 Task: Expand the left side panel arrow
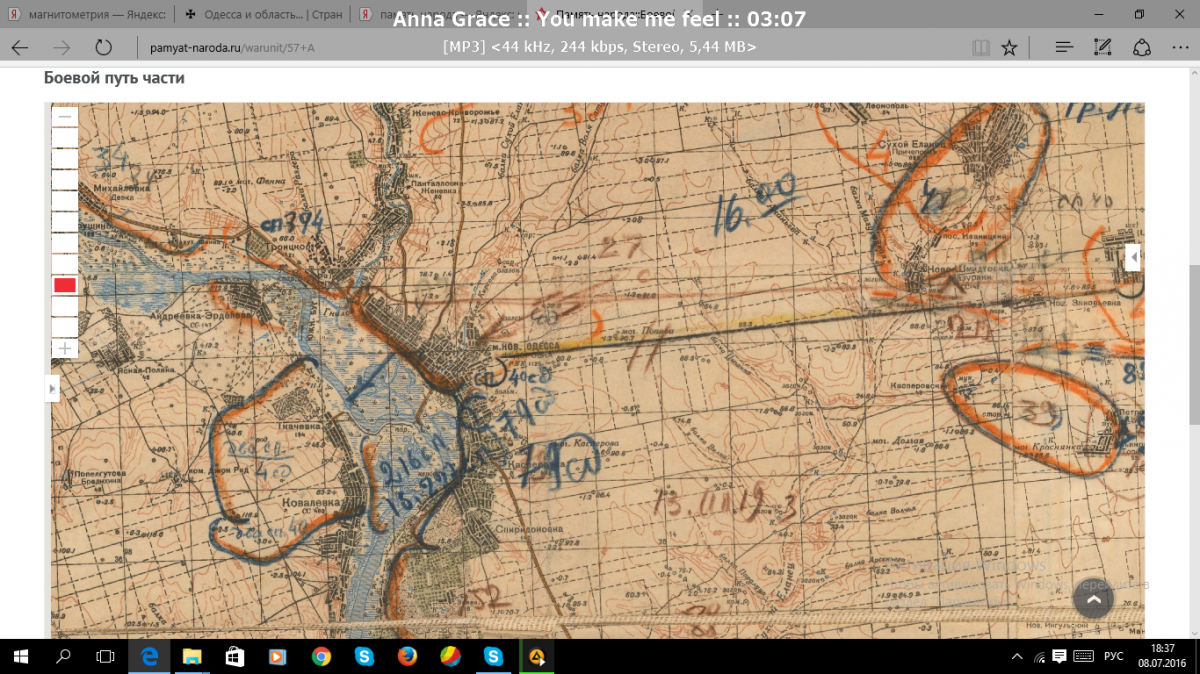tap(53, 388)
